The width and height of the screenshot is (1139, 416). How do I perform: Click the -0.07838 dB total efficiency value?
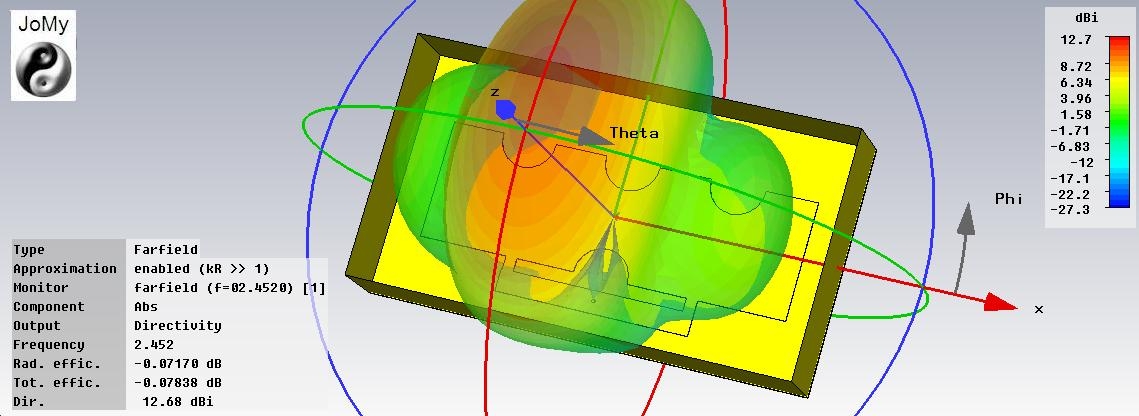[178, 382]
